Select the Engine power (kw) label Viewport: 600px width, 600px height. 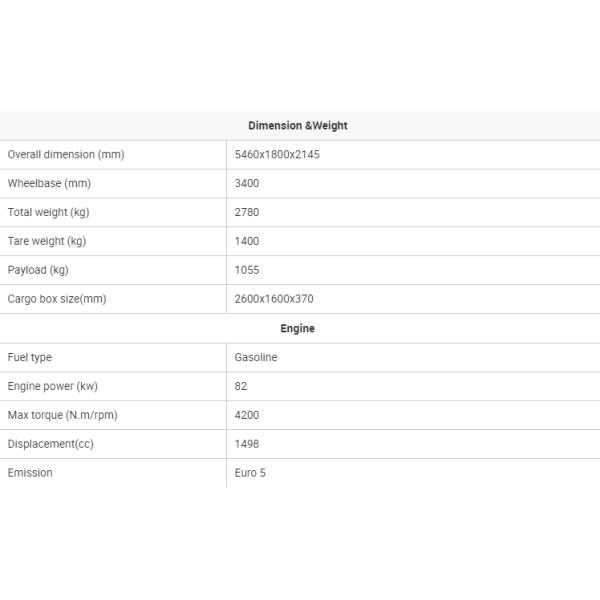pyautogui.click(x=53, y=386)
